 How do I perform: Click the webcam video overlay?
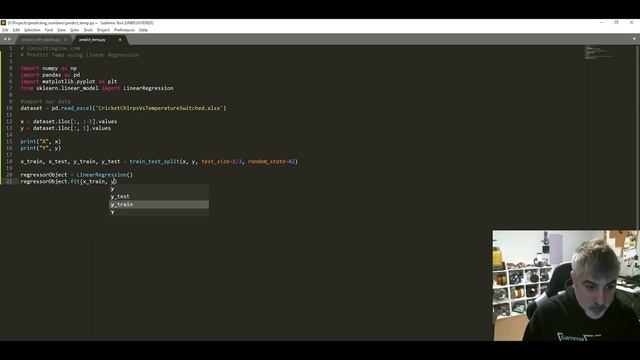566,285
